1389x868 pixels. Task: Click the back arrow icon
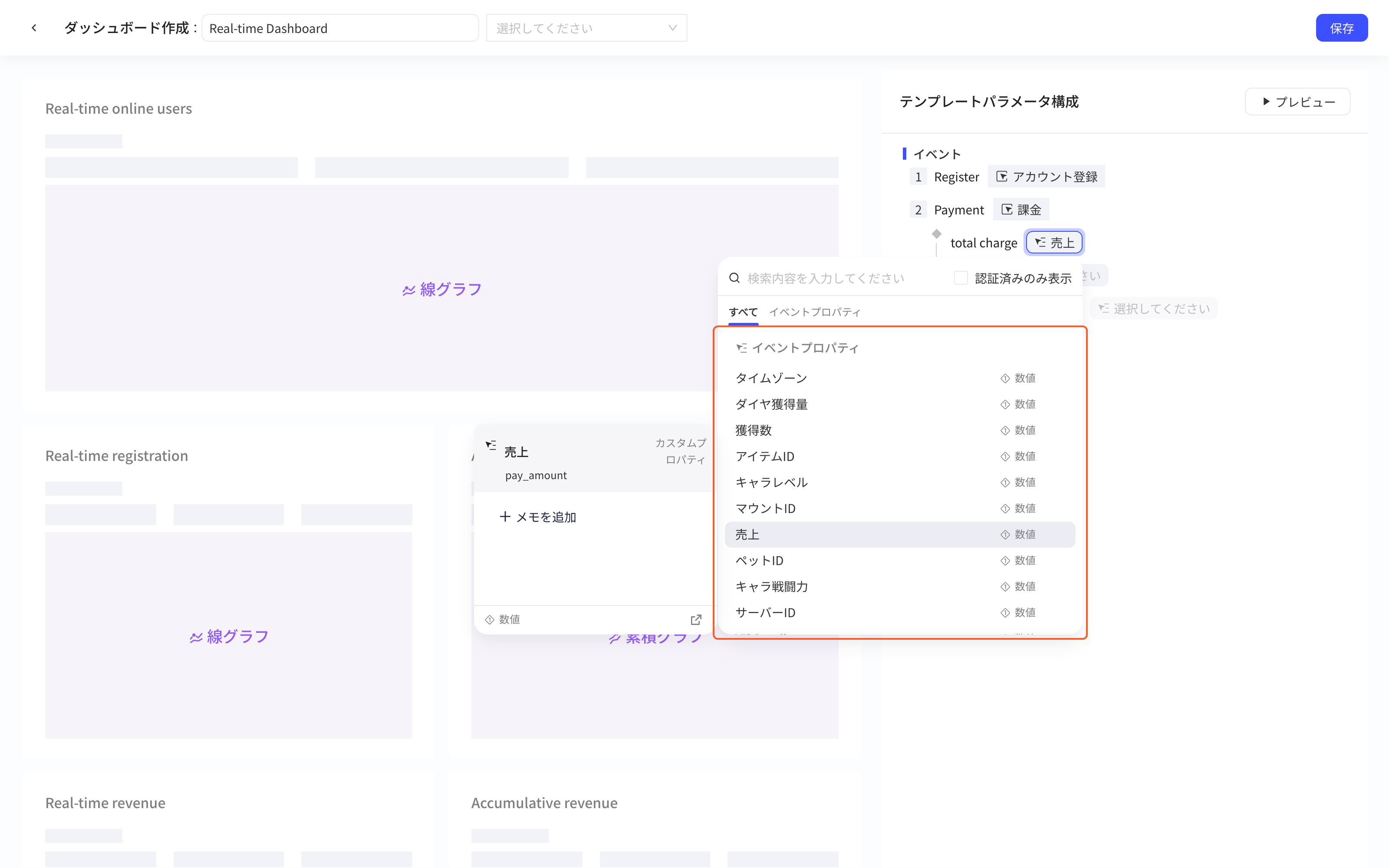pyautogui.click(x=34, y=27)
